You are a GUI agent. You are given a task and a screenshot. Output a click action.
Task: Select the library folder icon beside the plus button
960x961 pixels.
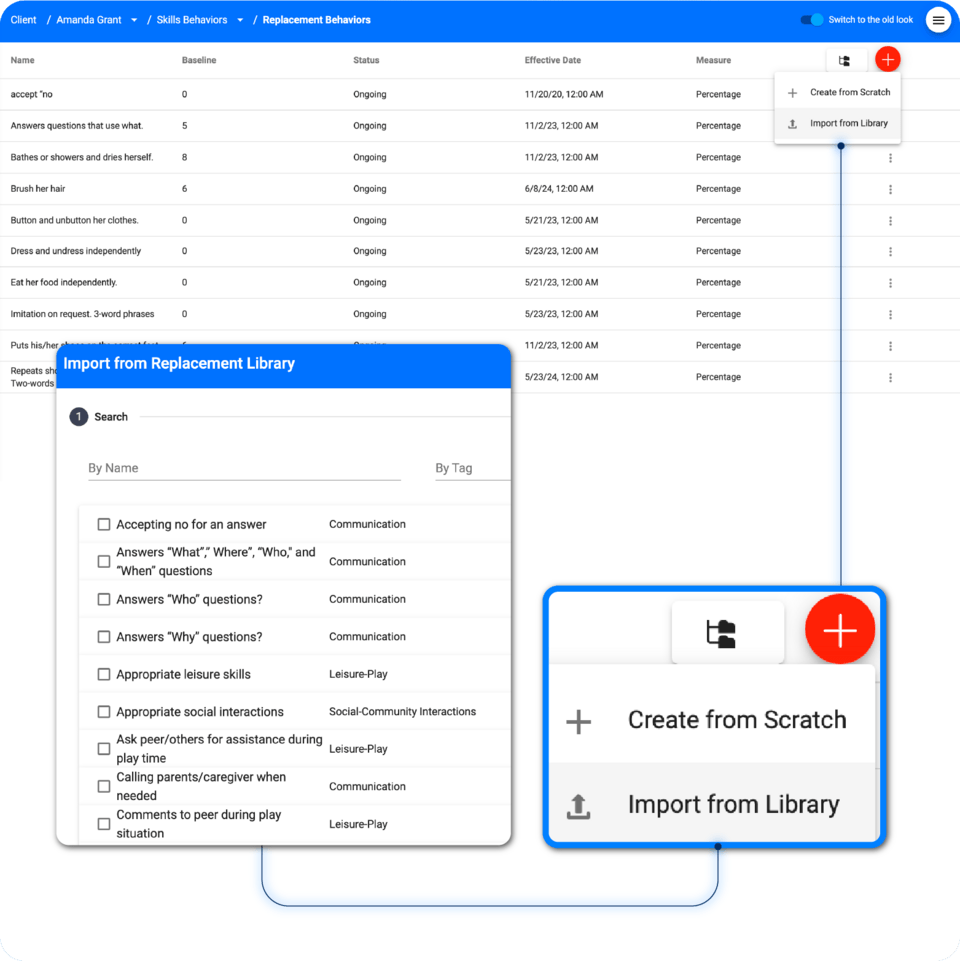click(x=845, y=60)
